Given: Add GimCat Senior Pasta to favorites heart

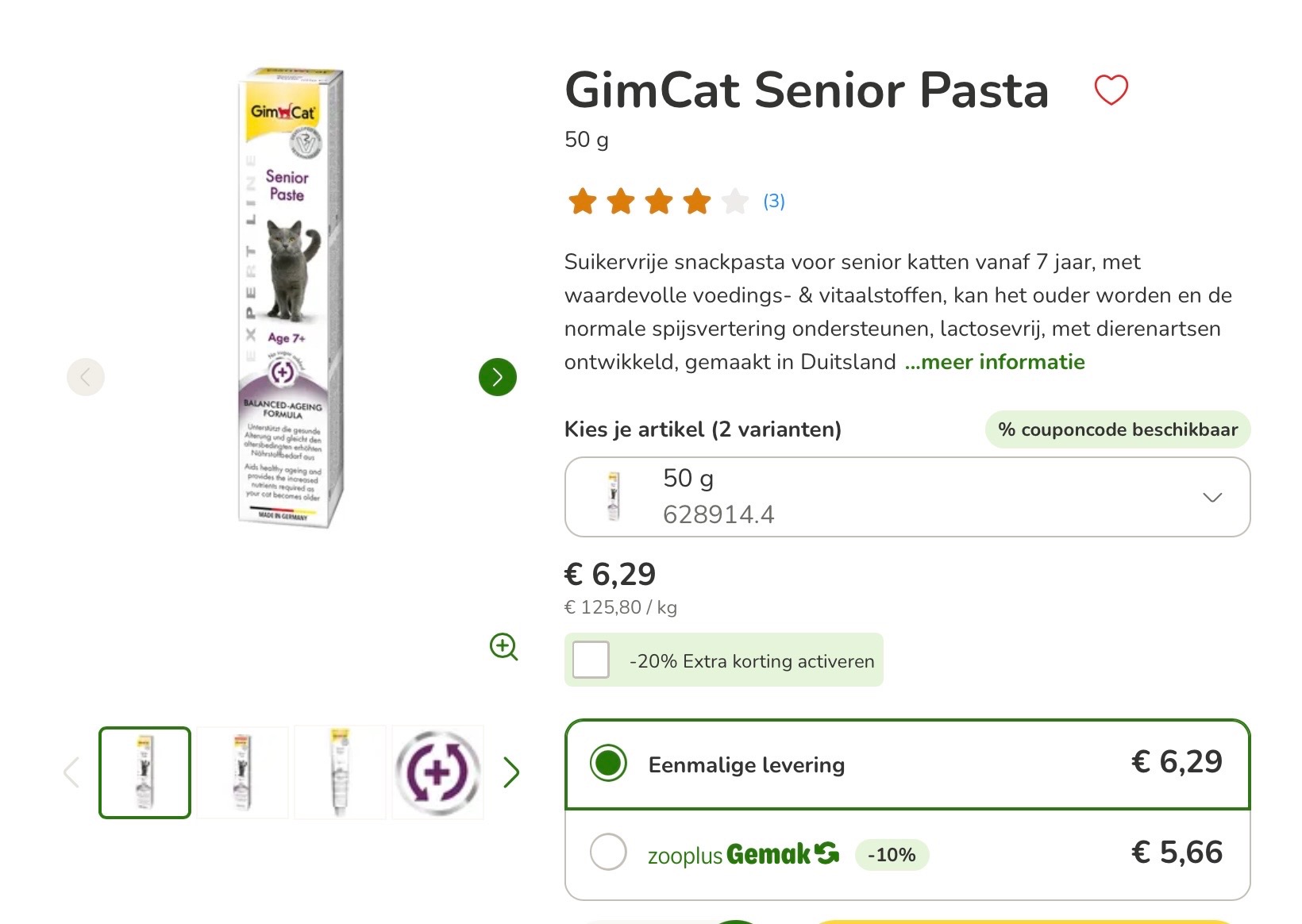Looking at the screenshot, I should click(1111, 90).
